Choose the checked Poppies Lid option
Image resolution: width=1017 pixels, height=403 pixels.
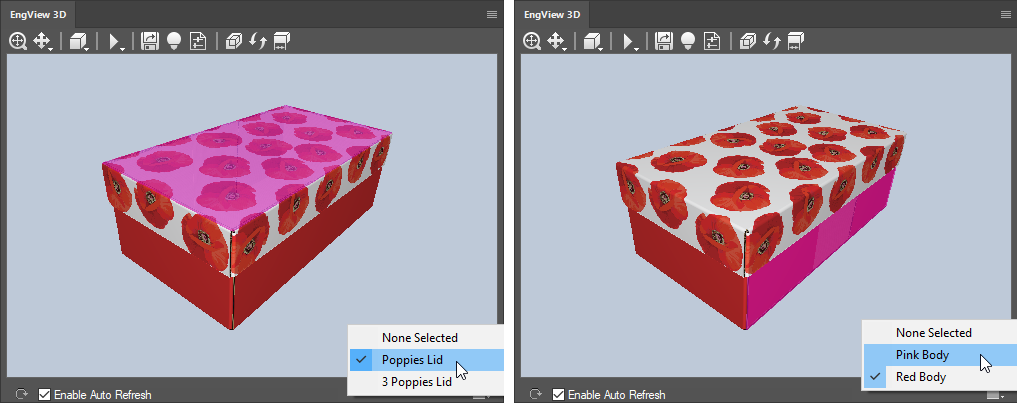(412, 360)
